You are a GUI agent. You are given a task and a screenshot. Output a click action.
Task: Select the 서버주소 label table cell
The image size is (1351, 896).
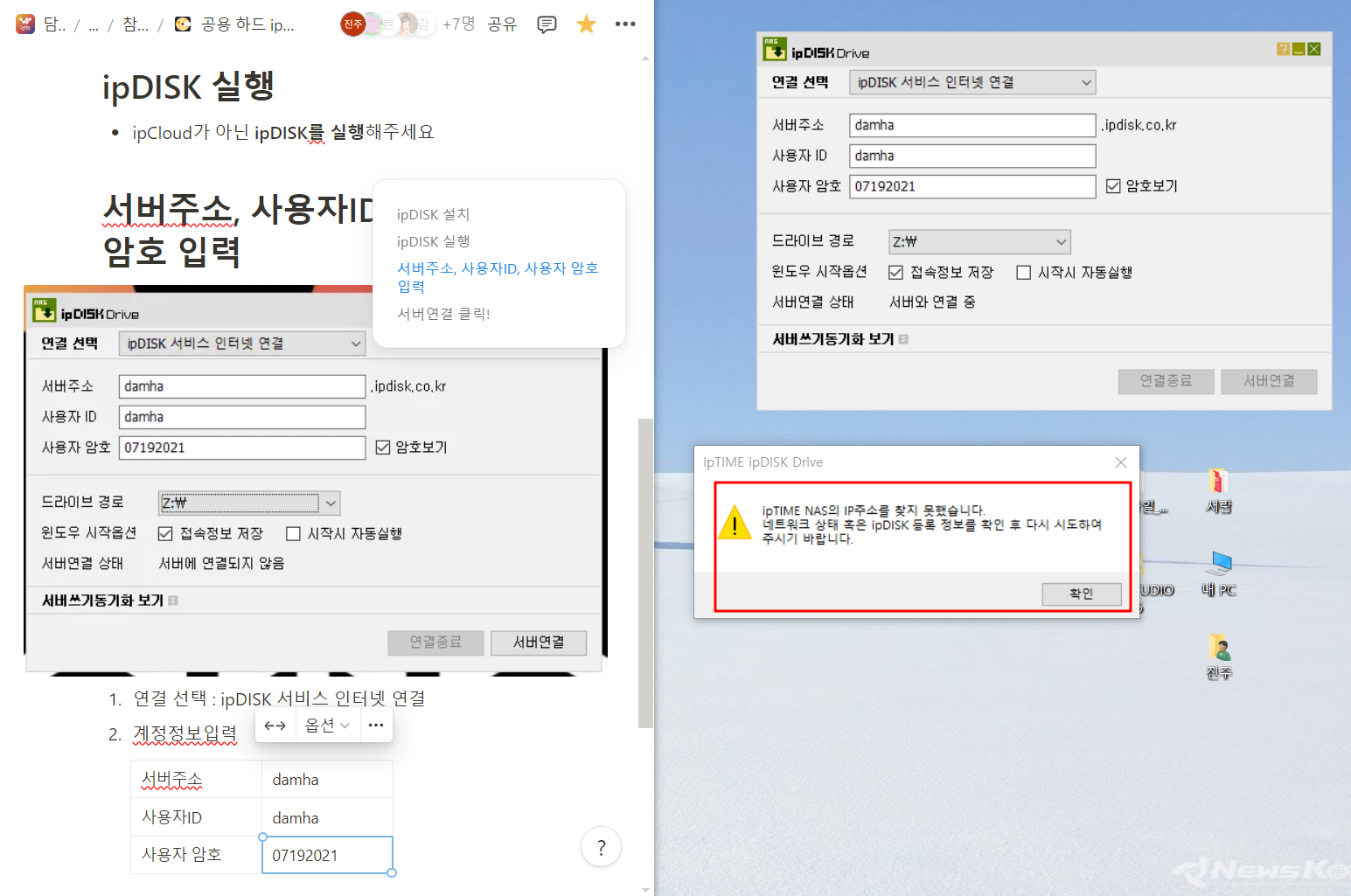[x=197, y=779]
